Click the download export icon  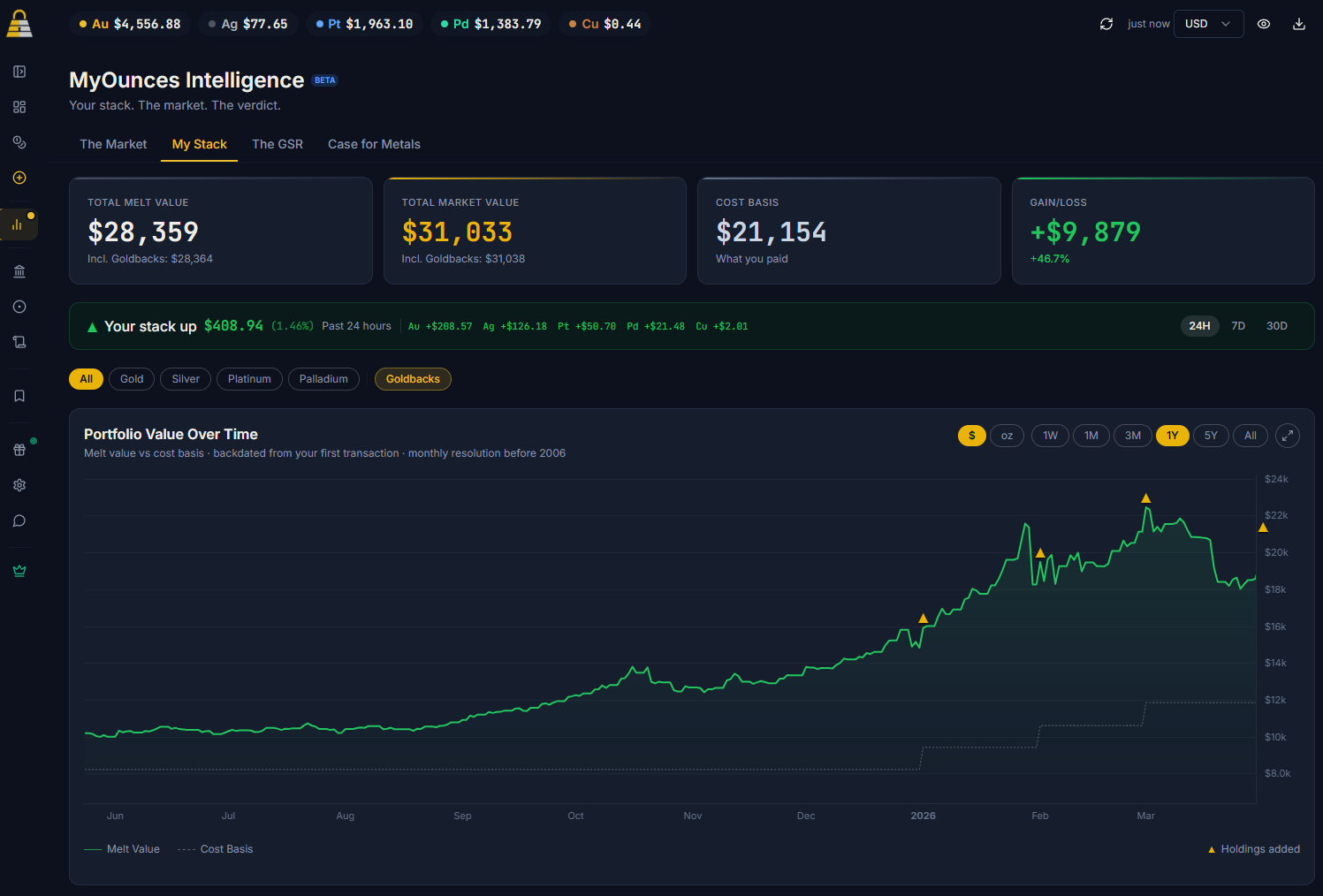point(1299,24)
